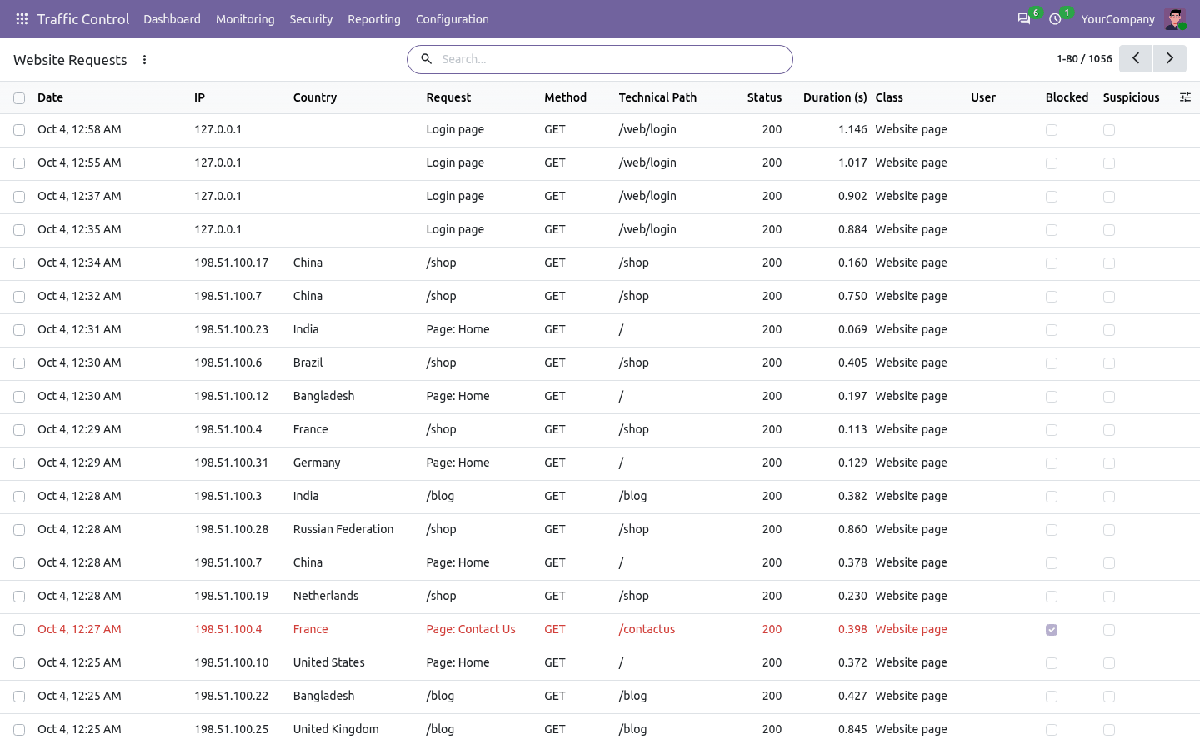The height and width of the screenshot is (750, 1200).
Task: Toggle Suspicious box in United States row
Action: (1109, 663)
